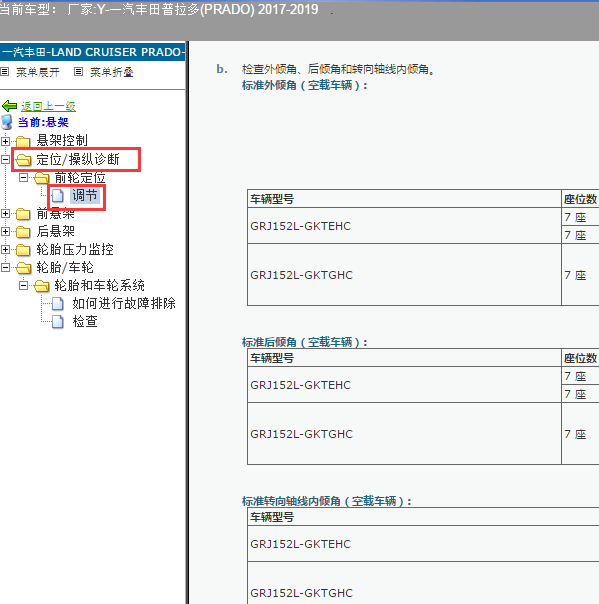The image size is (599, 604).
Task: Open the 调节 page
Action: point(85,195)
